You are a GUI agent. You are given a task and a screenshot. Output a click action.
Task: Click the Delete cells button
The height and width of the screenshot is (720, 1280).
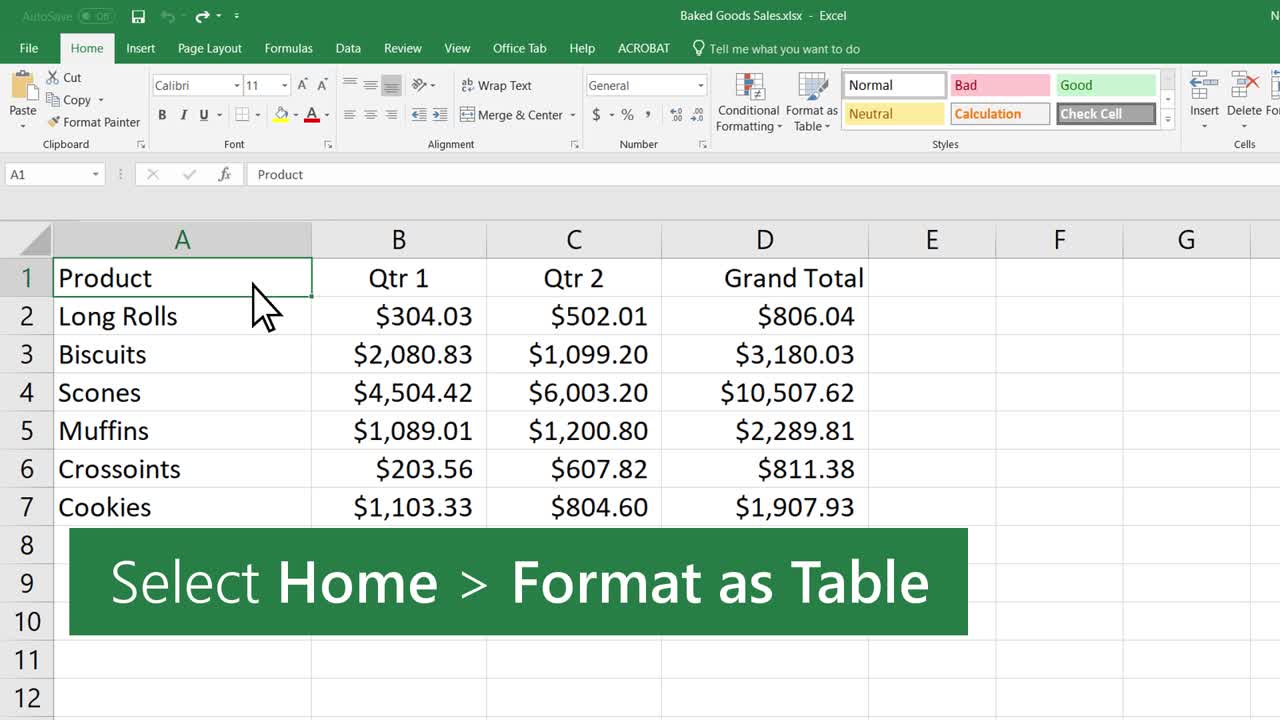coord(1244,100)
